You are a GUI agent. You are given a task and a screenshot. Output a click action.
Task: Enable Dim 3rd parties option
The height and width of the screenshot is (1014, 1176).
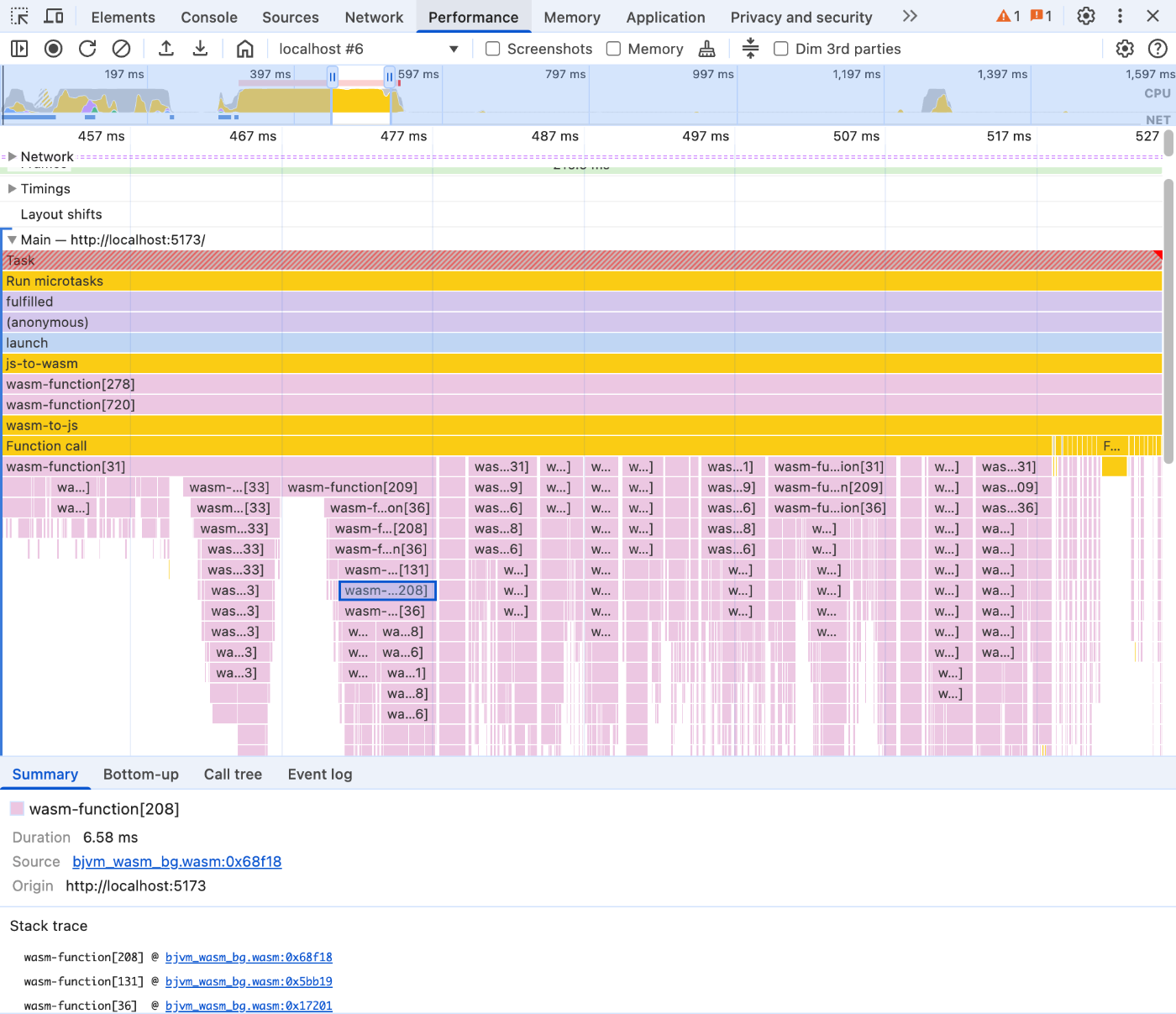tap(781, 49)
